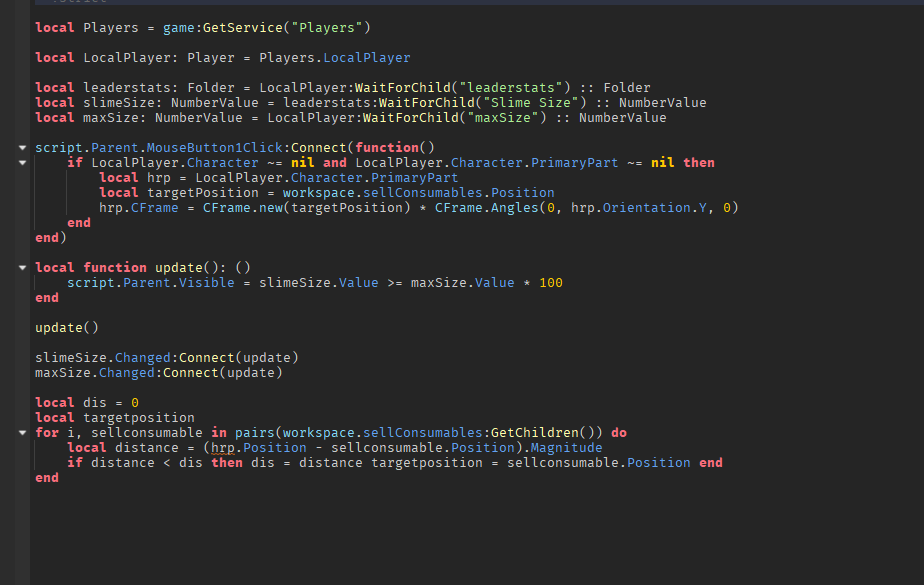The height and width of the screenshot is (585, 924).
Task: Click Changed on the maxSize.Changed line
Action: point(127,373)
